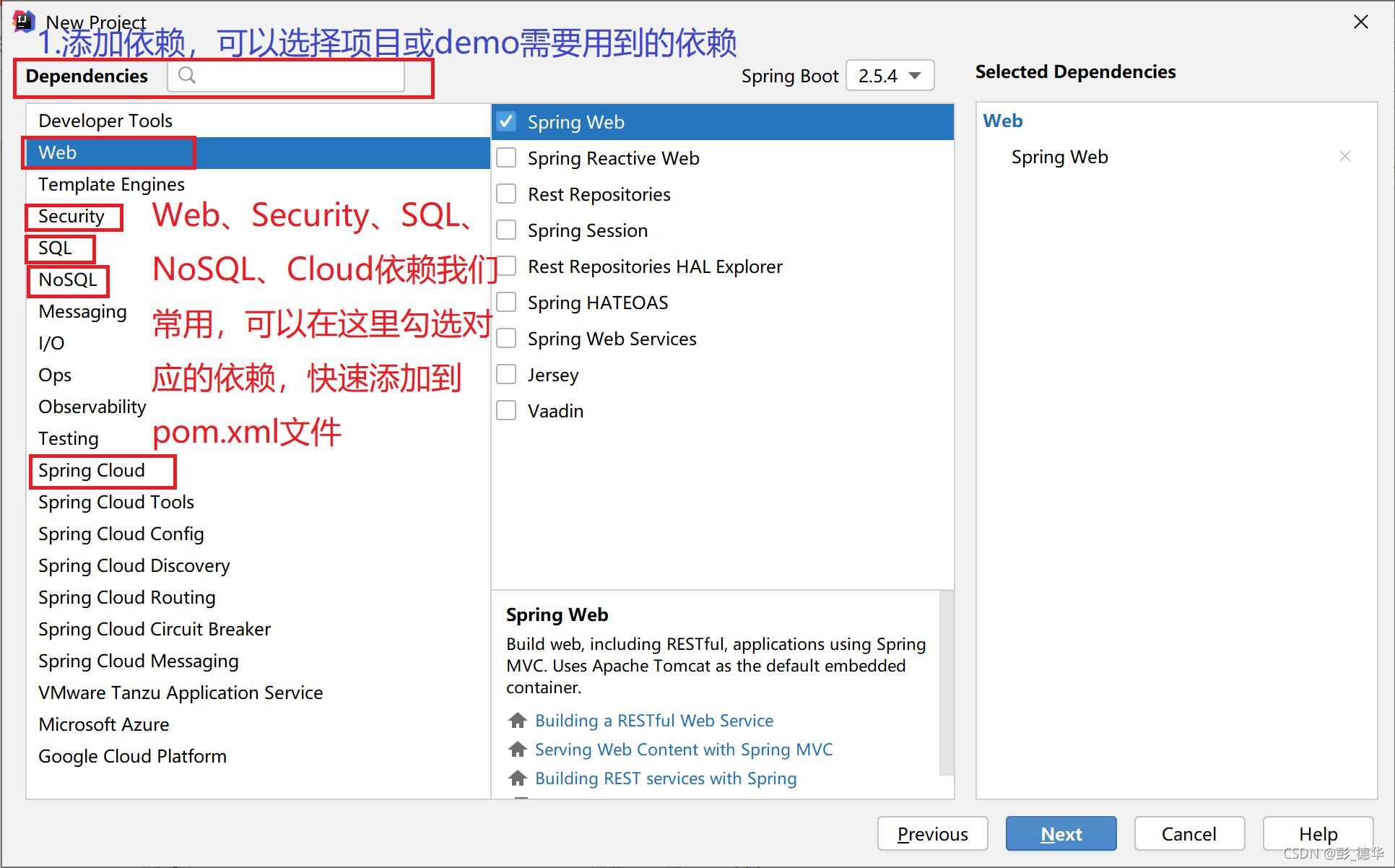
Task: Click the Building a RESTful Web Service link
Action: 653,719
